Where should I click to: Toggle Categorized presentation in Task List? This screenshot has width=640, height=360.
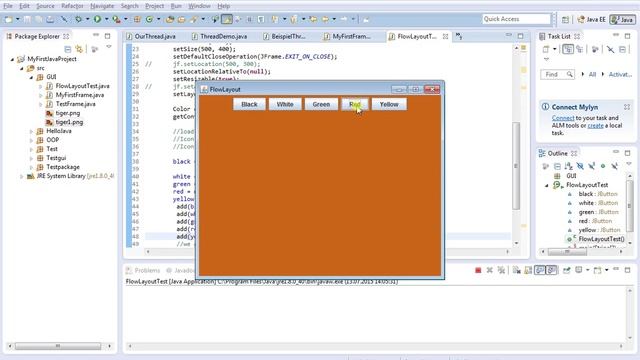pos(568,49)
